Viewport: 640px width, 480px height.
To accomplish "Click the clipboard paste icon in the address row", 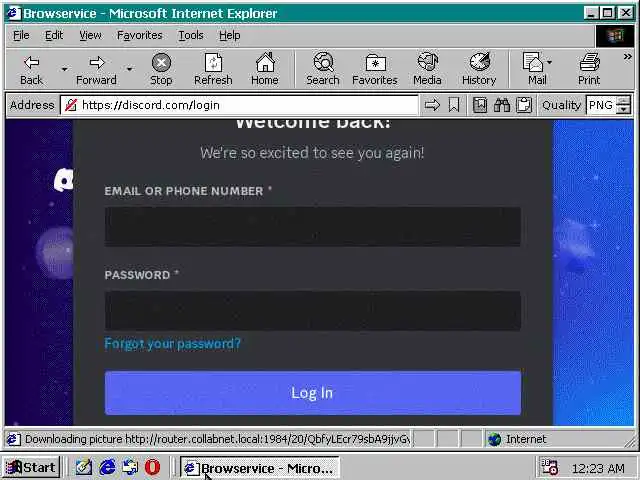I will click(x=524, y=105).
